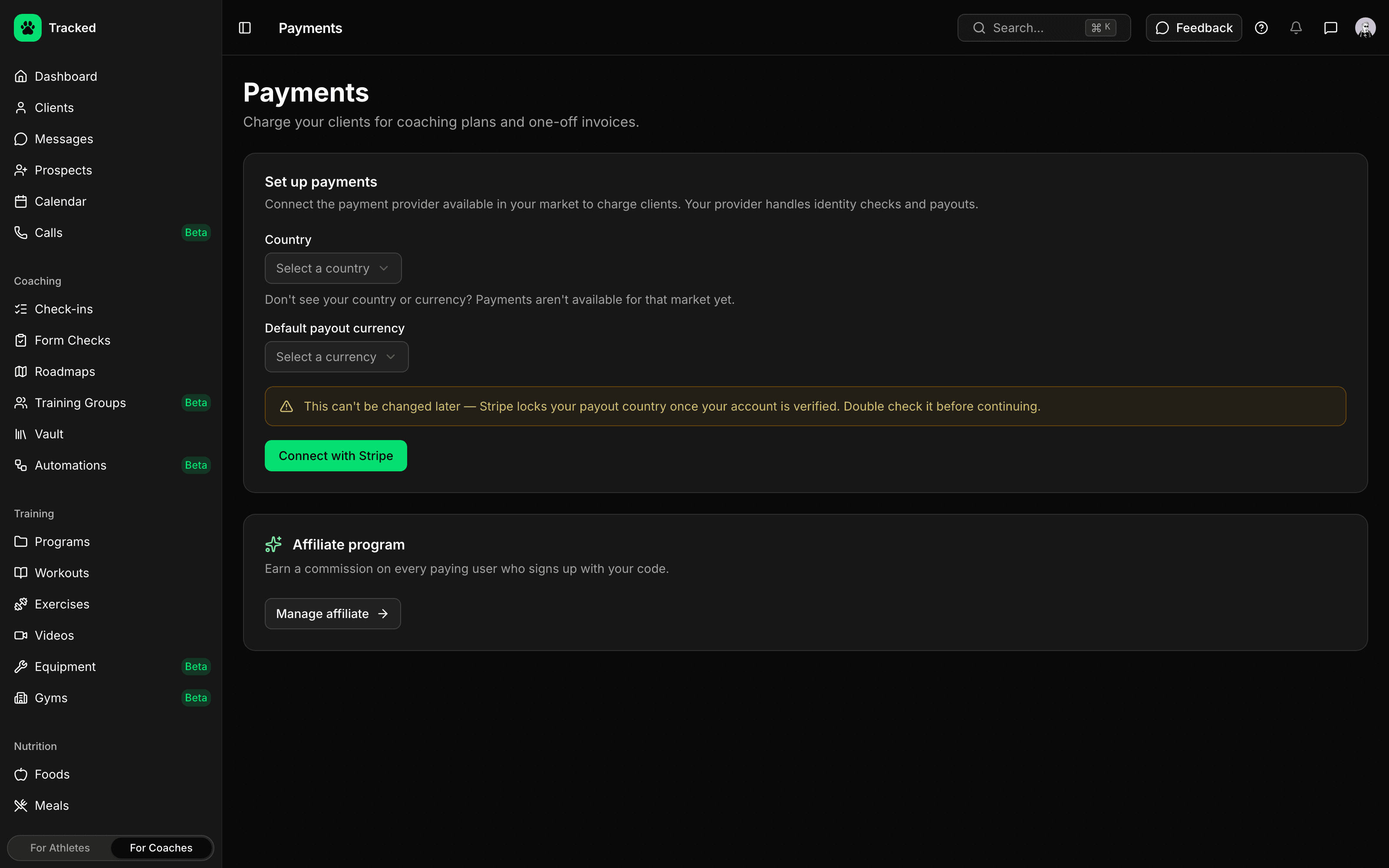Click the Gyms building icon
Image resolution: width=1389 pixels, height=868 pixels.
pyautogui.click(x=21, y=697)
